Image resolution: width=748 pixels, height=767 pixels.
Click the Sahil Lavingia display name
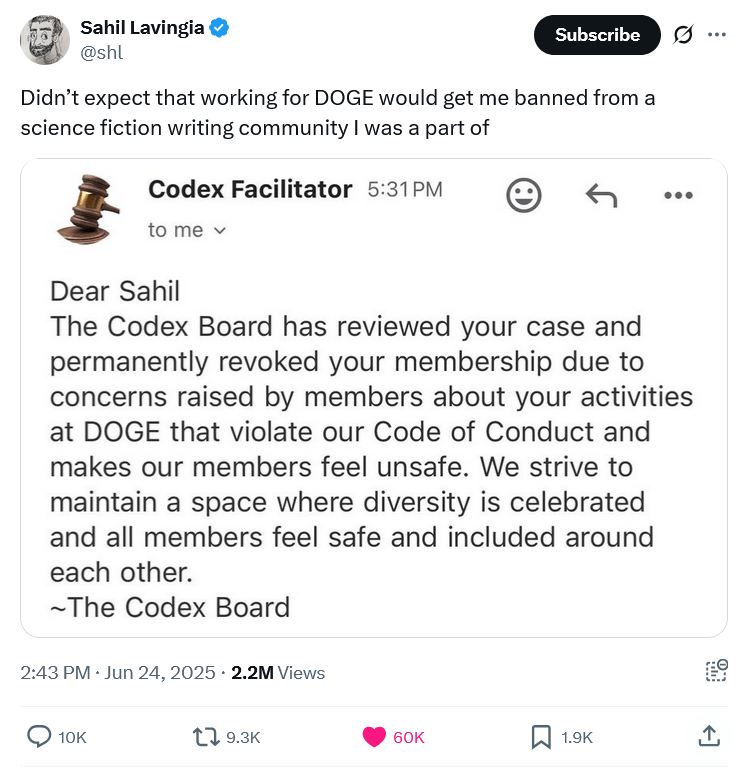click(x=142, y=28)
